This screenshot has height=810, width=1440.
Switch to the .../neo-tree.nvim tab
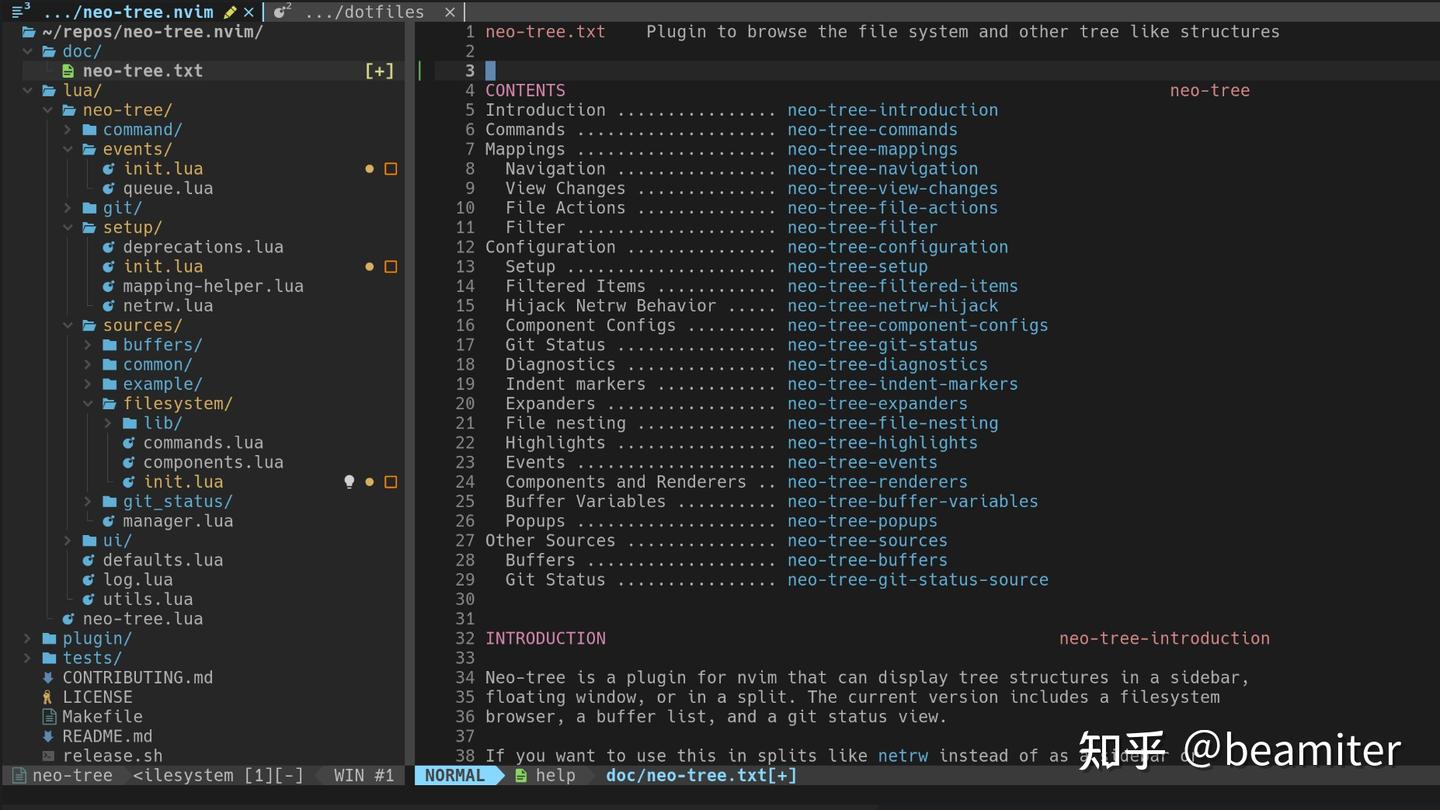[128, 12]
